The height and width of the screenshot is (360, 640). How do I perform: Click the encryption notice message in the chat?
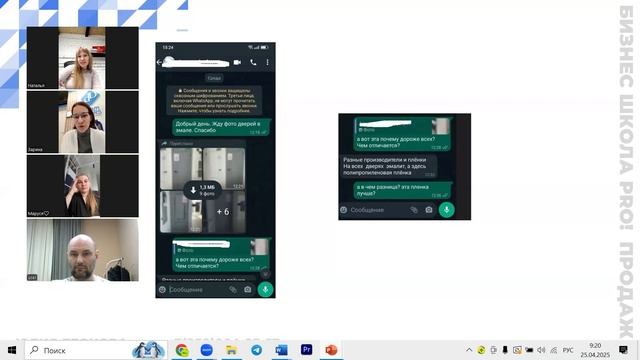(214, 100)
